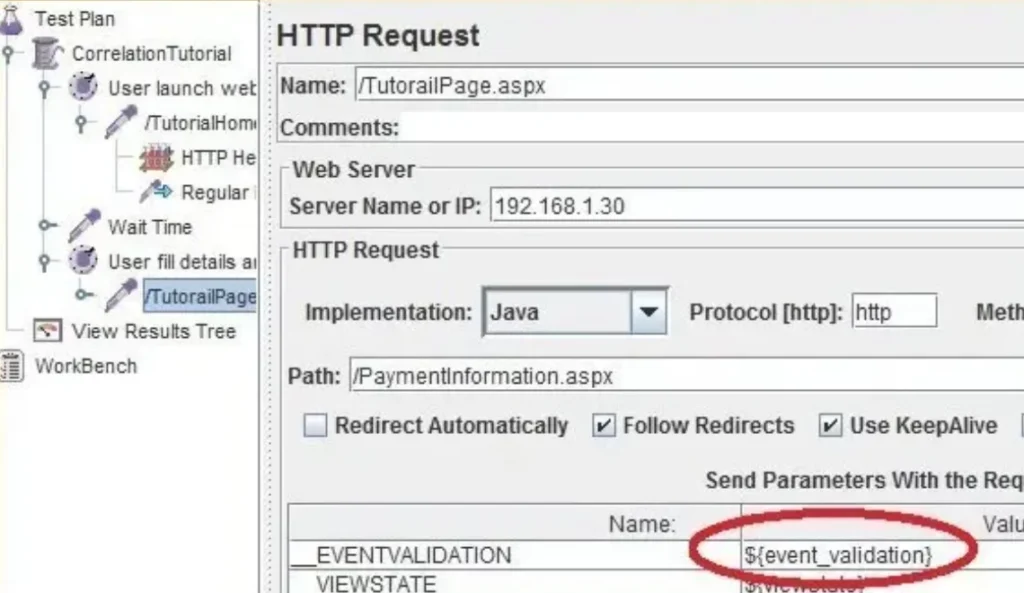Select the User fill details tree item

(182, 262)
